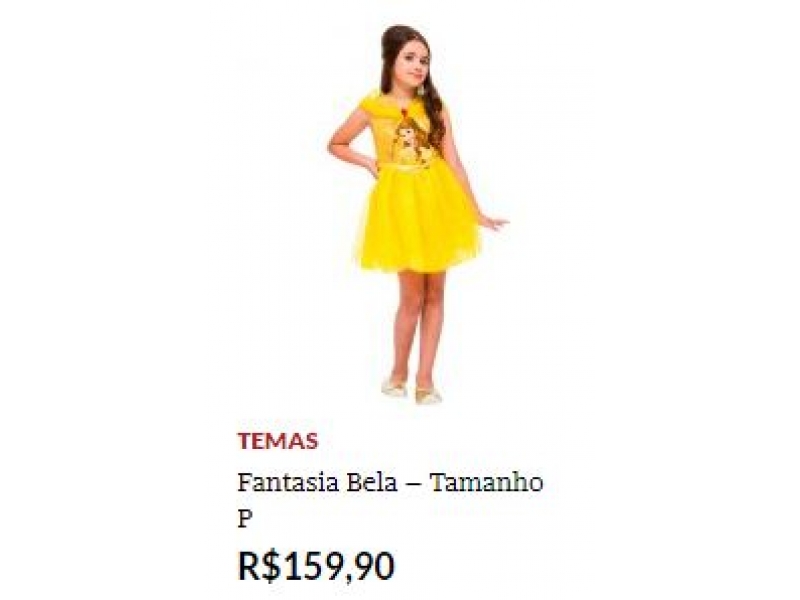Click the model's outstretched hand
The height and width of the screenshot is (600, 800).
(493, 222)
